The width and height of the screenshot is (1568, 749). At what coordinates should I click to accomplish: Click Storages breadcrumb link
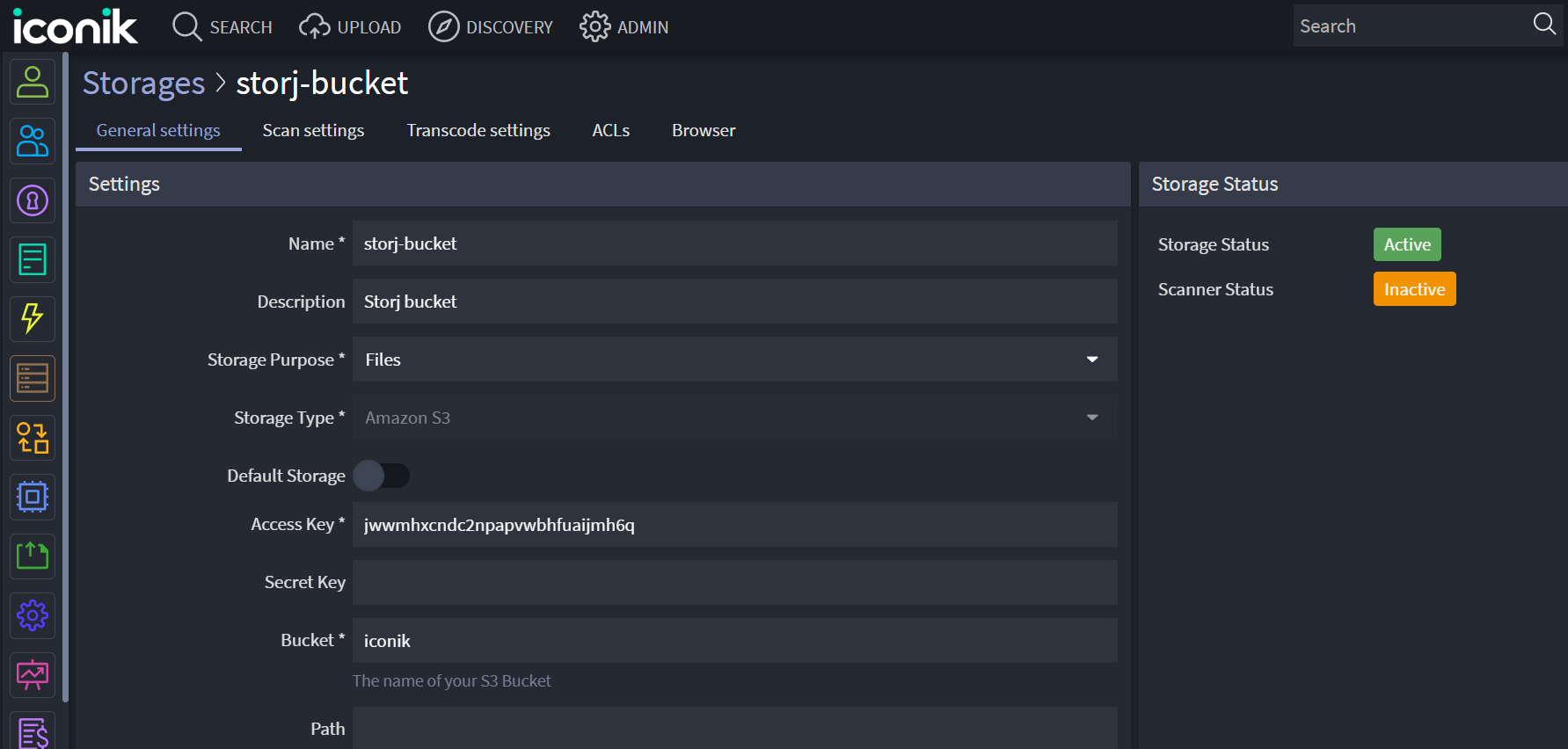pyautogui.click(x=143, y=84)
